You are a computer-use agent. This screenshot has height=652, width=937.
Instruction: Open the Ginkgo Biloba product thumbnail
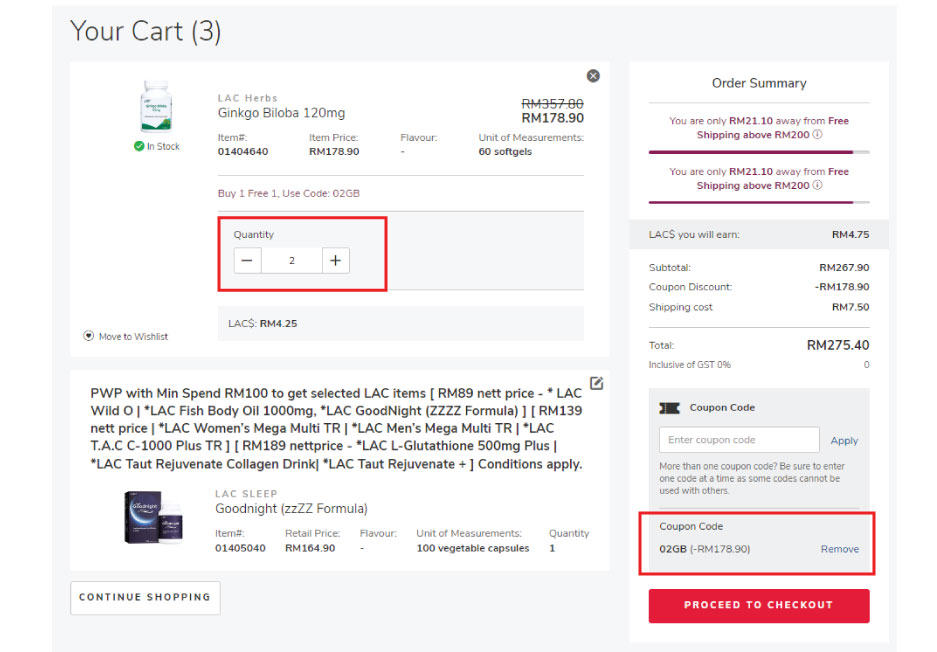click(156, 106)
